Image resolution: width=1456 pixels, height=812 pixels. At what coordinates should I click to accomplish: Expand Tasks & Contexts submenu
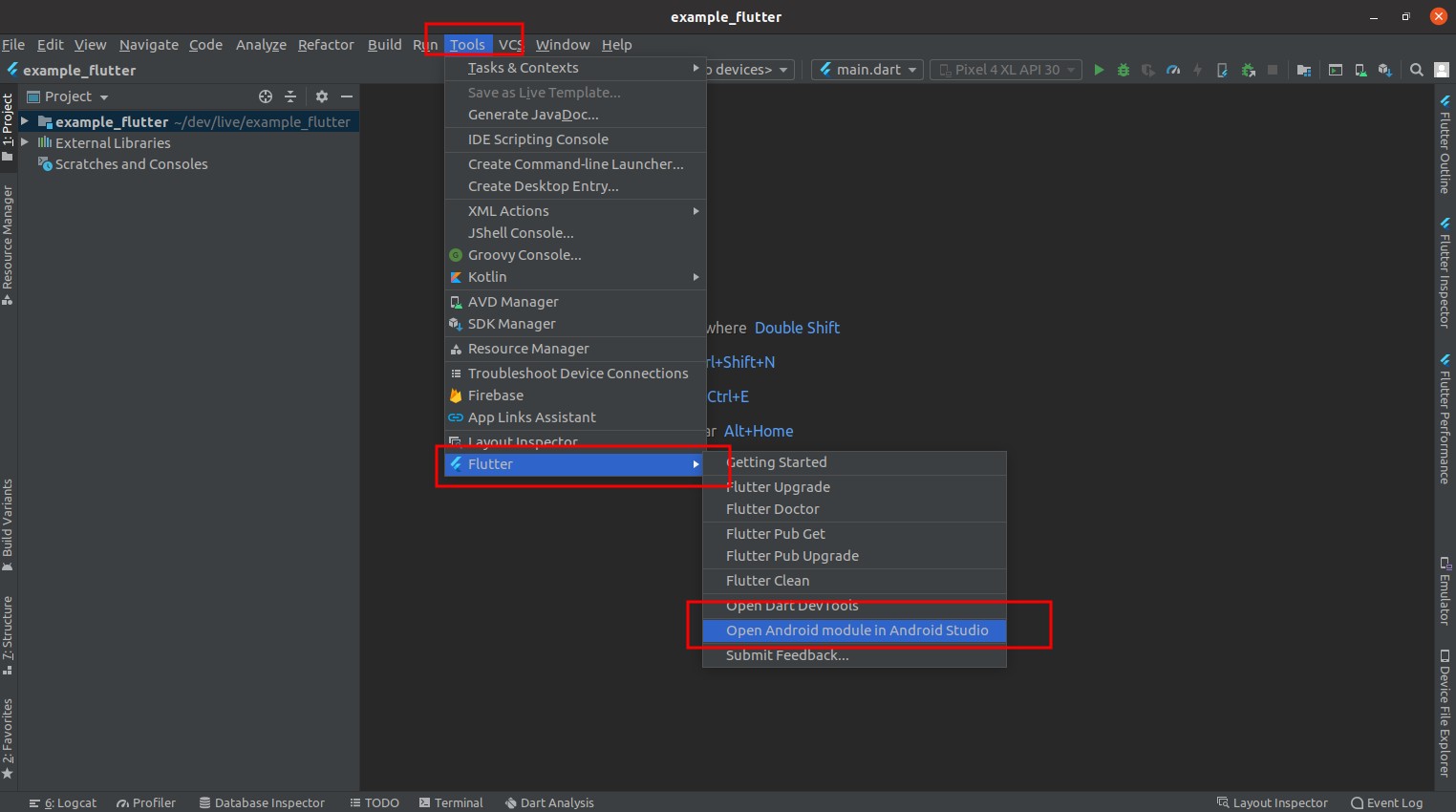click(x=575, y=68)
